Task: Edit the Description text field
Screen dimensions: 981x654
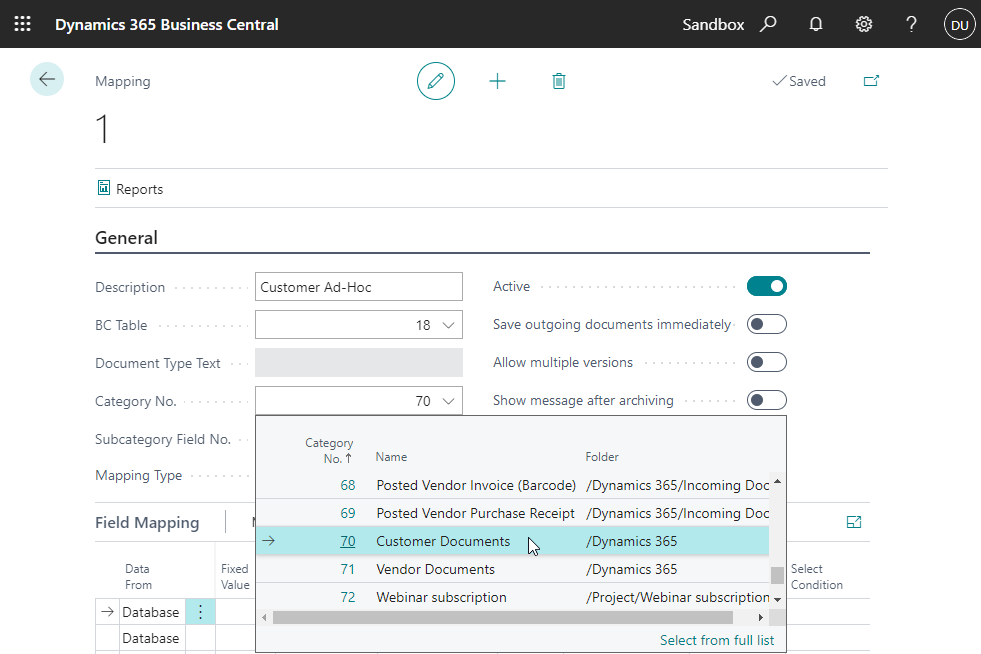Action: pyautogui.click(x=359, y=287)
